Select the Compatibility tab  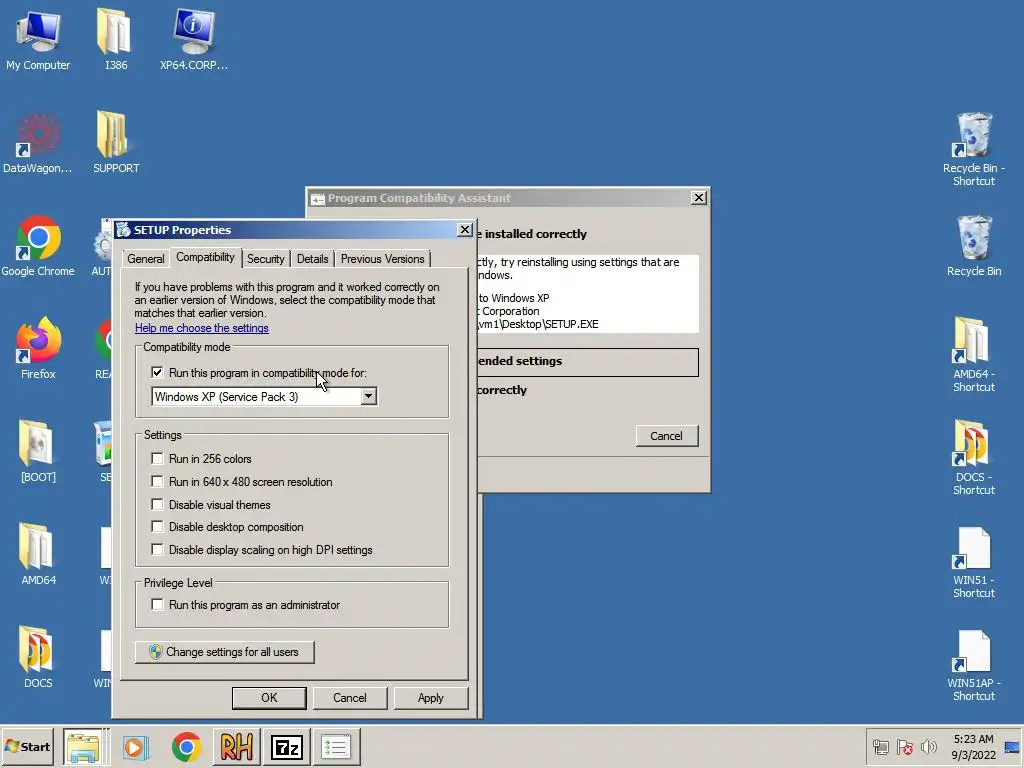[205, 257]
